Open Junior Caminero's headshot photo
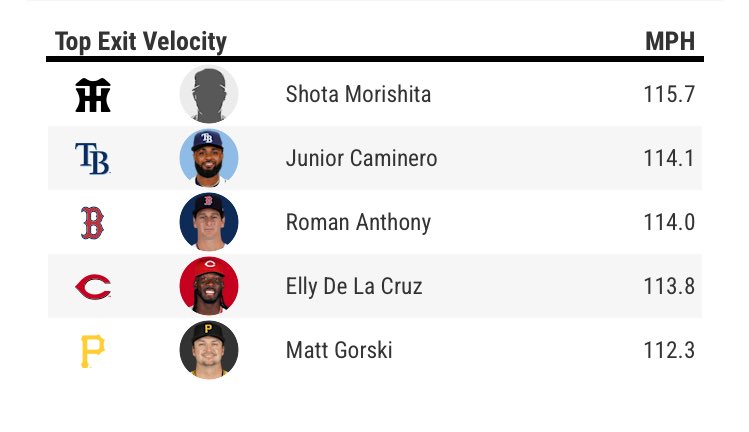Screen dimensions: 749x432 pos(209,159)
